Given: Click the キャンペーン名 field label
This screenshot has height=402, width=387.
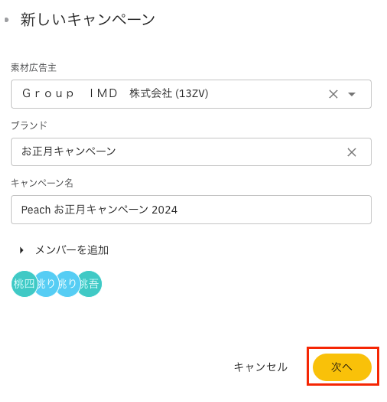Looking at the screenshot, I should 42,183.
